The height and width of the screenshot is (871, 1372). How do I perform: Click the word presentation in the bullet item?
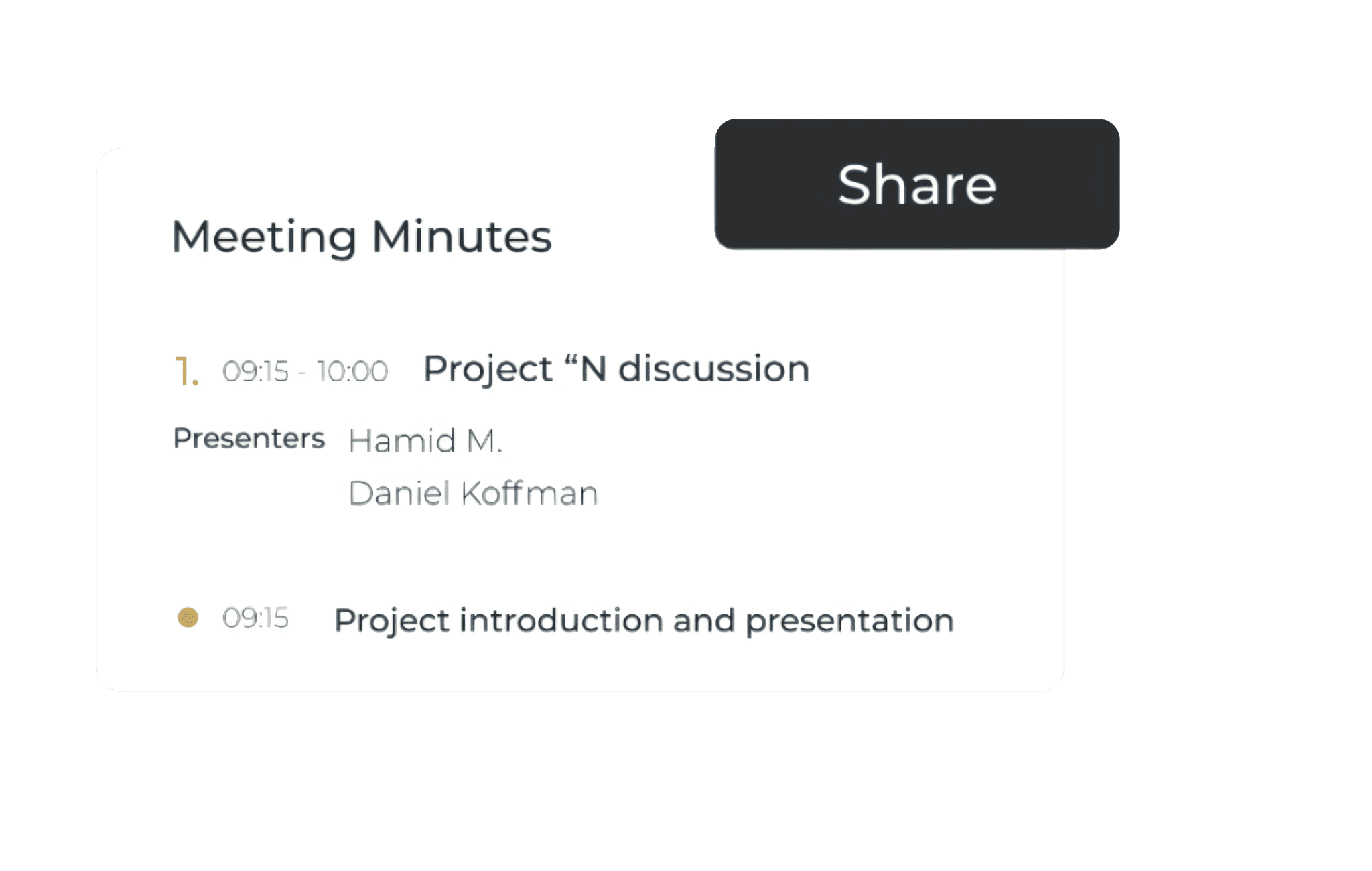point(849,620)
